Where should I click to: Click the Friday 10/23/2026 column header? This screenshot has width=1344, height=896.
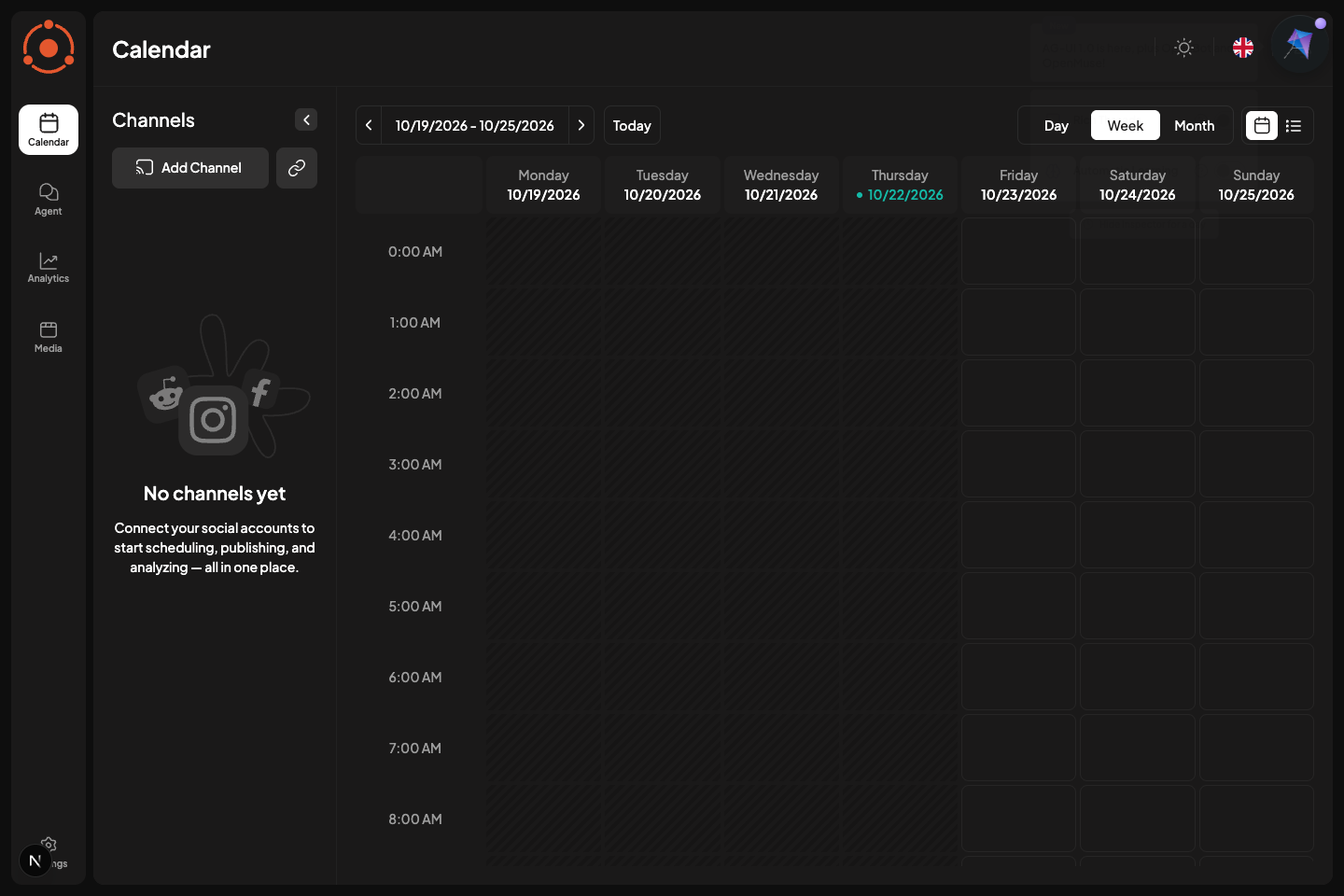1018,185
